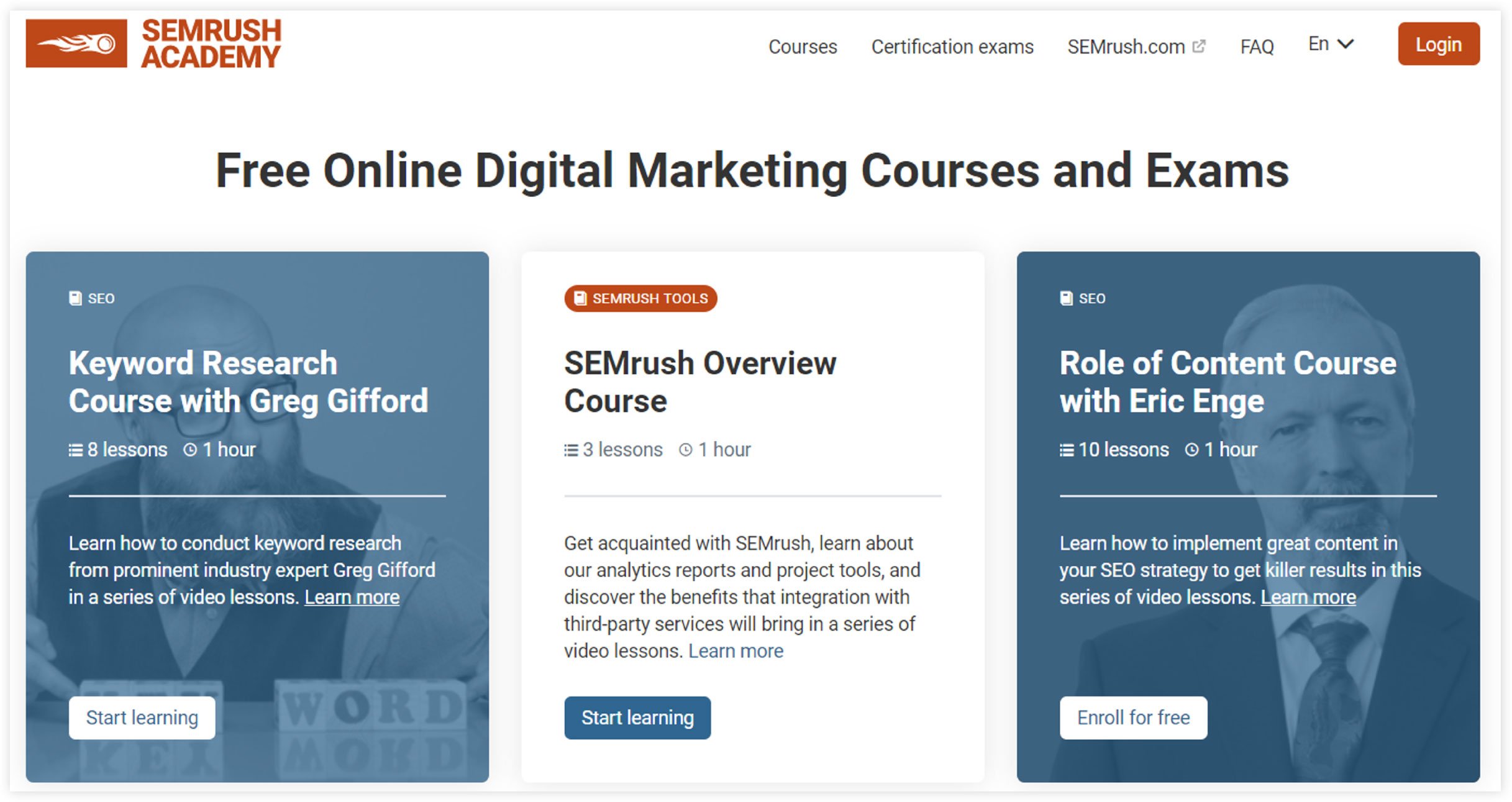1512x802 pixels.
Task: Click the SEMRUSH TOOLS category badge
Action: pos(640,298)
